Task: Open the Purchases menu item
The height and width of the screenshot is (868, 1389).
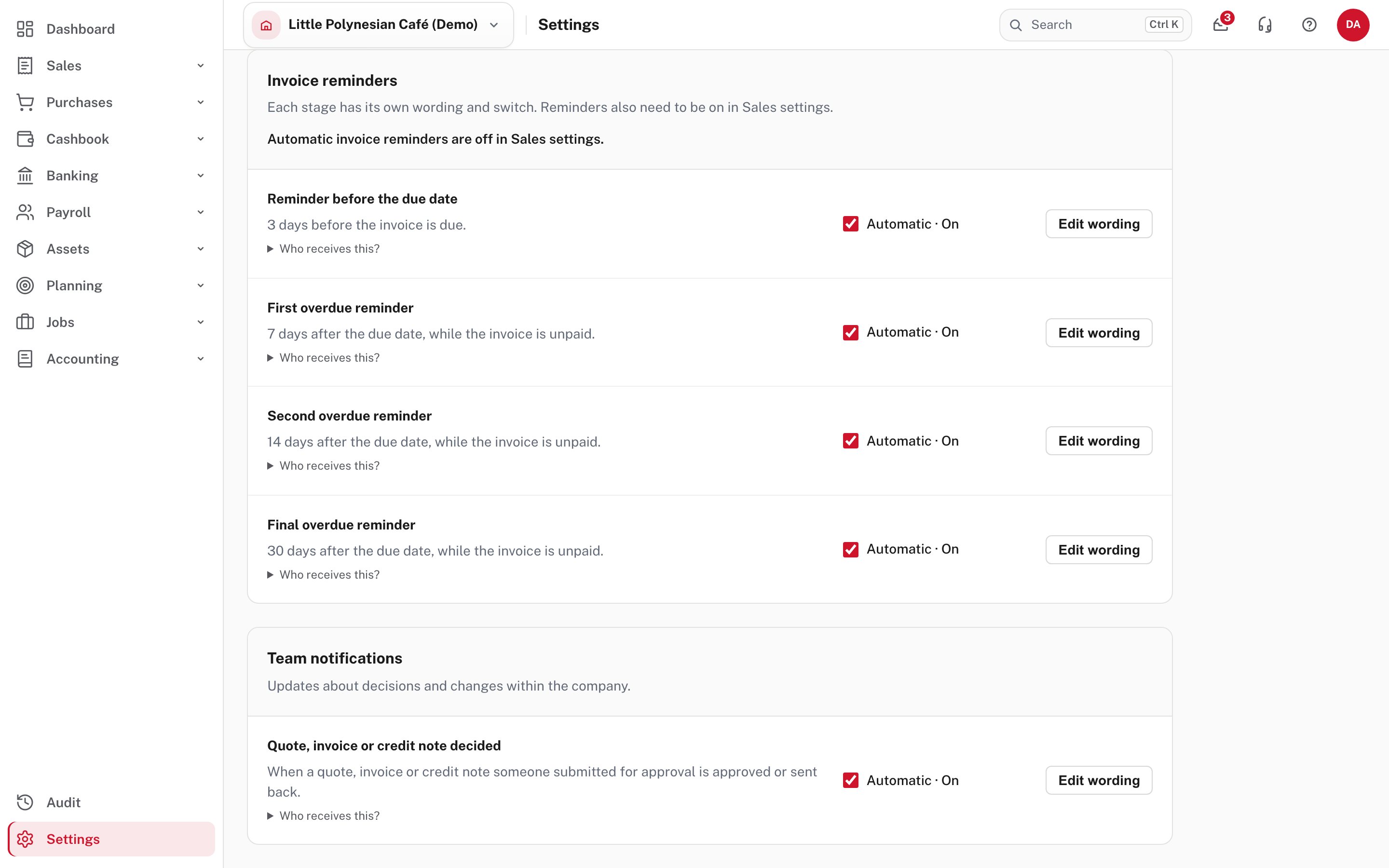Action: 111,102
